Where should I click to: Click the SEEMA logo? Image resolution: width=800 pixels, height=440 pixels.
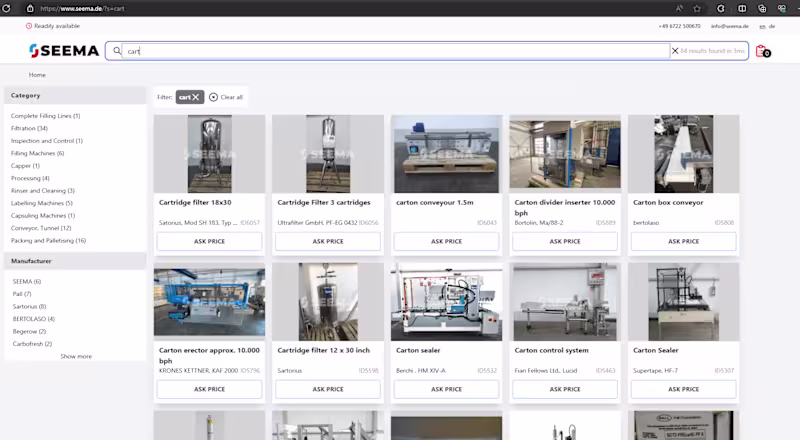[x=64, y=51]
